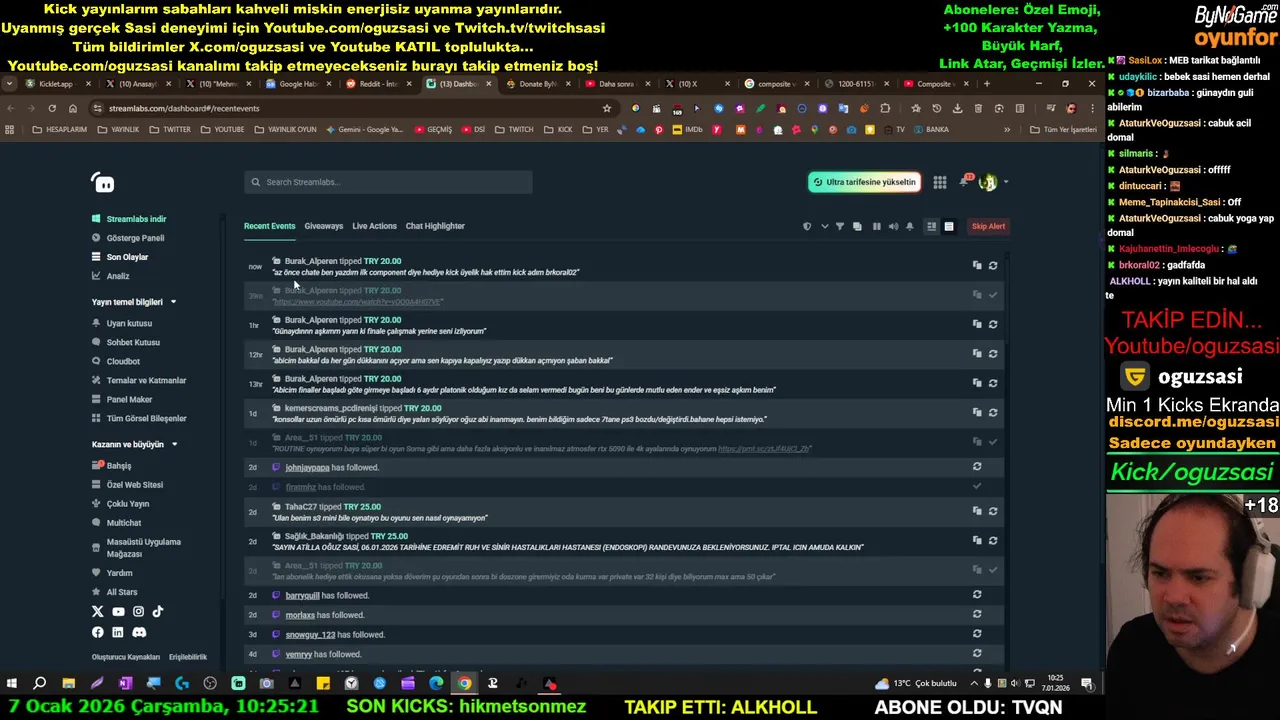This screenshot has height=720, width=1280.
Task: Click the Instagram social icon in sidebar
Action: click(138, 611)
